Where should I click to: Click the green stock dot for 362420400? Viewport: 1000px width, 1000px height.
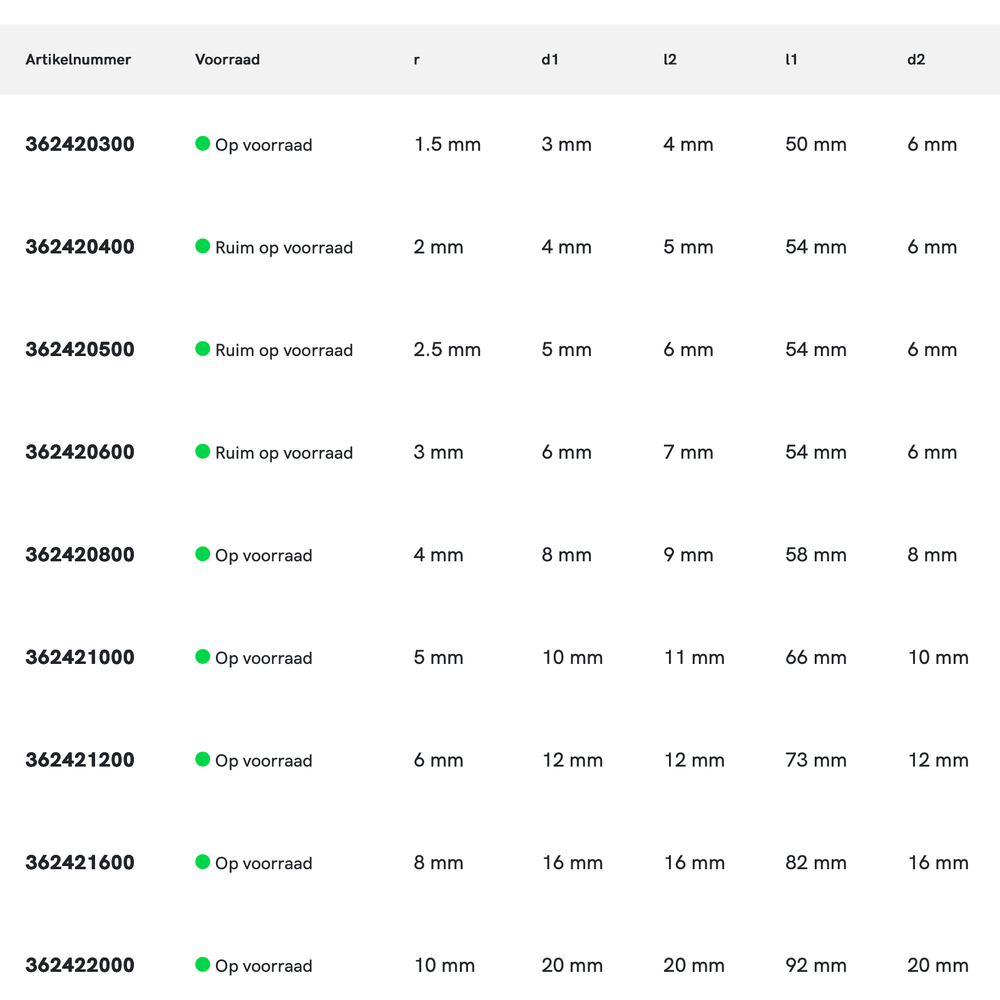coord(202,247)
